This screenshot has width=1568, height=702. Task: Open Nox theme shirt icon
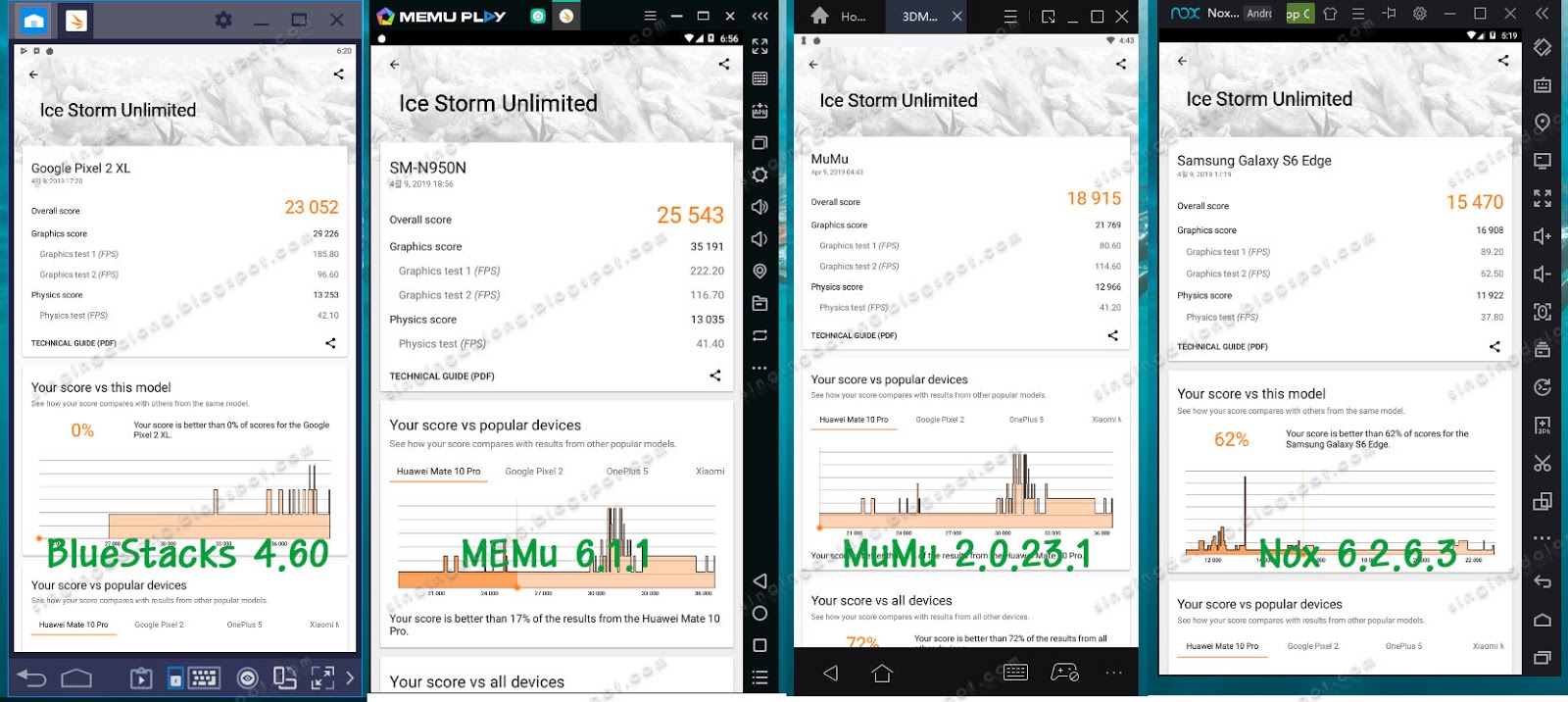tap(1330, 14)
